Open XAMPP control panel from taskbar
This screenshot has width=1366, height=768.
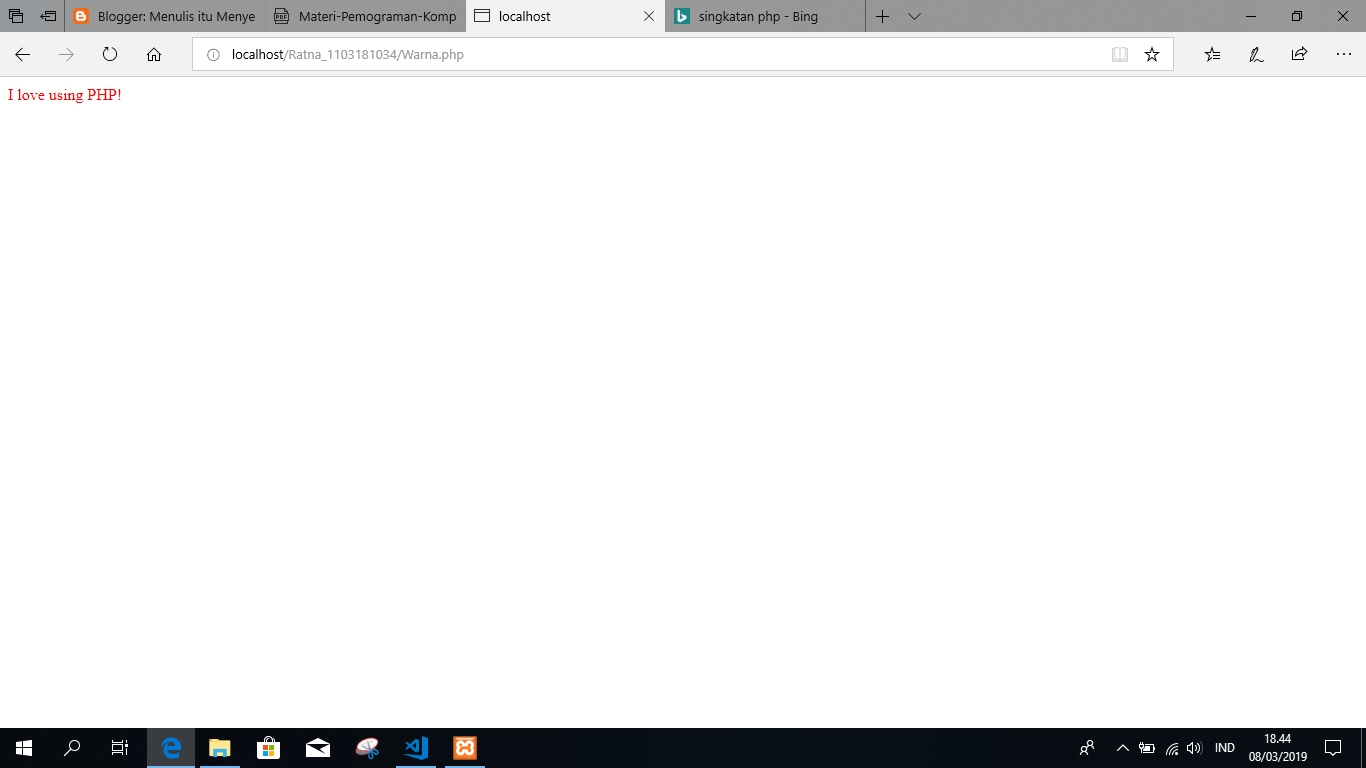465,748
